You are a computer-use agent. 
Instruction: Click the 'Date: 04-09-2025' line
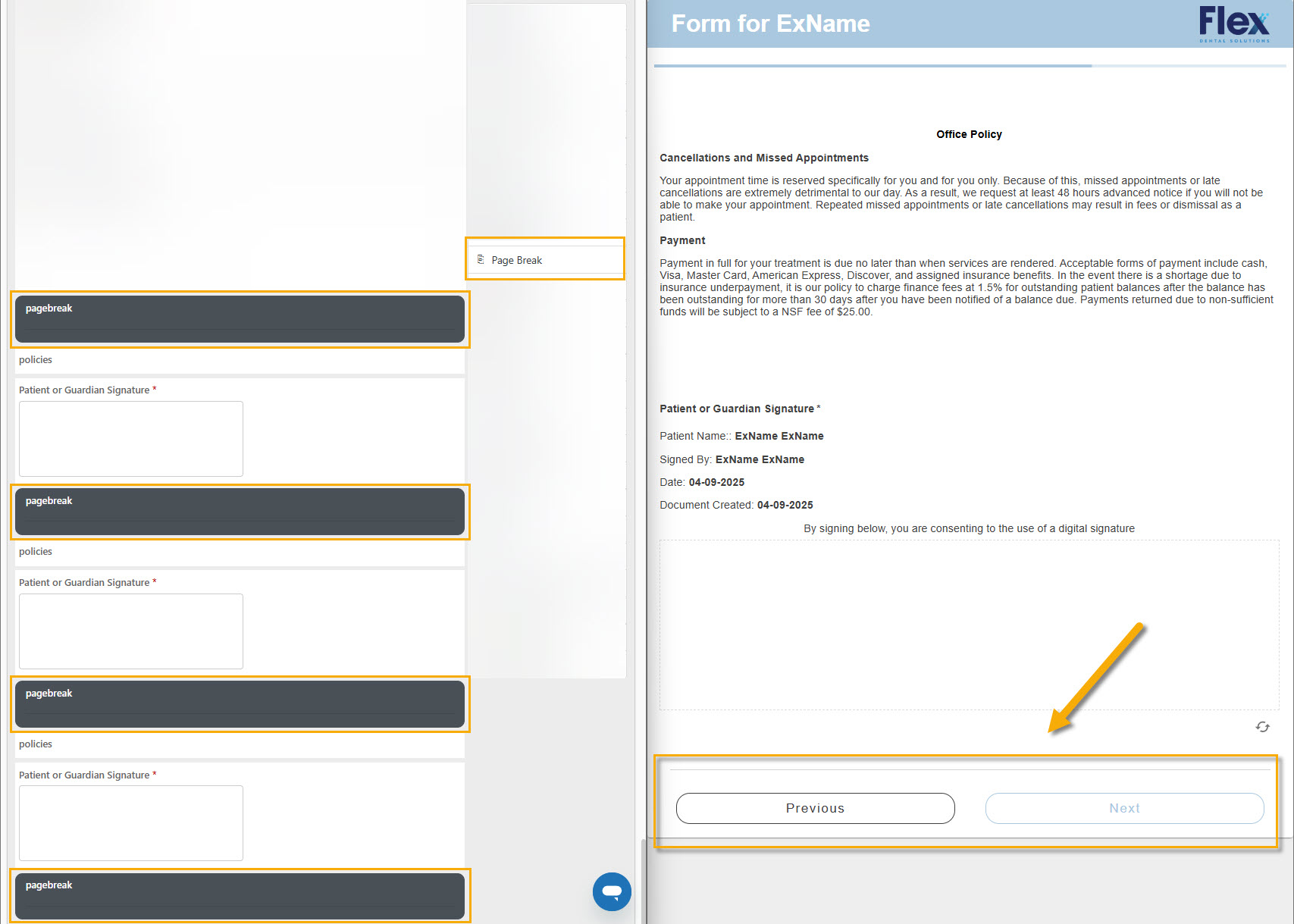702,482
